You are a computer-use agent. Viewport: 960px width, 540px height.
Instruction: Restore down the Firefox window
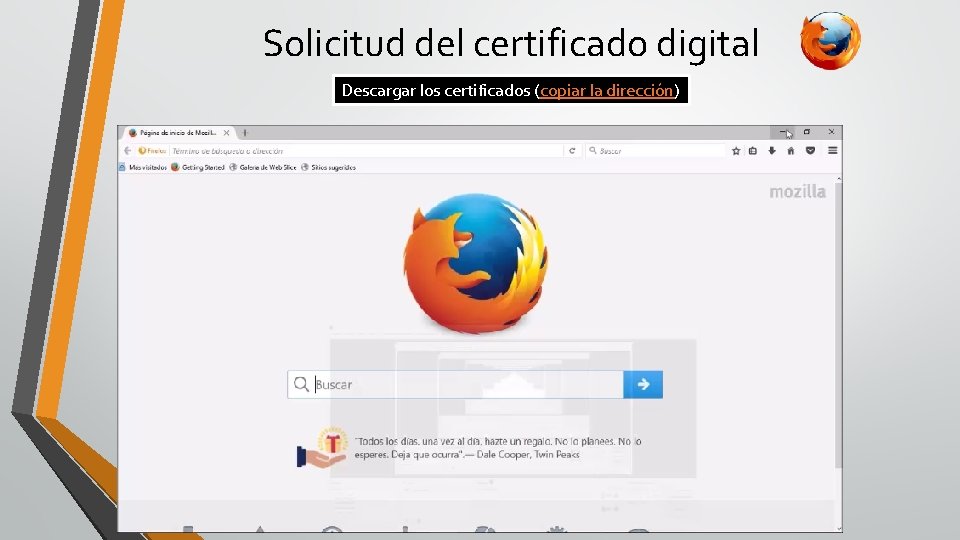[807, 132]
